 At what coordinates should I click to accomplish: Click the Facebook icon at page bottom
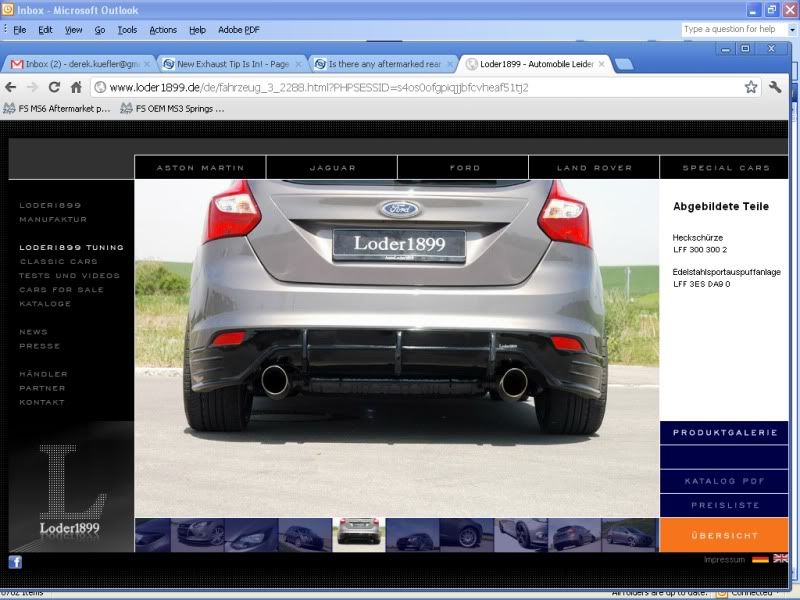[15, 562]
